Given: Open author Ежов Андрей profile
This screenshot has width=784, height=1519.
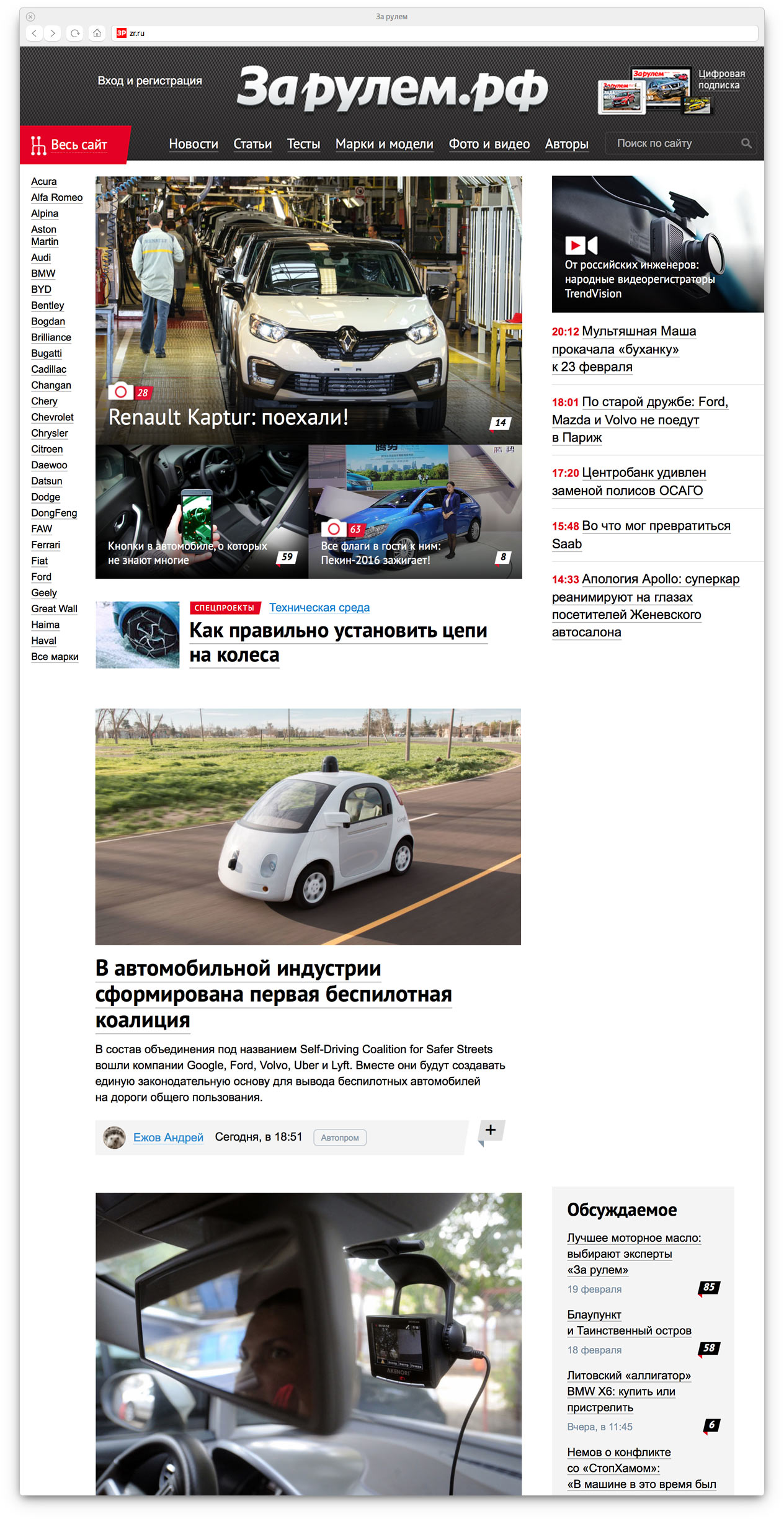Looking at the screenshot, I should pos(168,1138).
